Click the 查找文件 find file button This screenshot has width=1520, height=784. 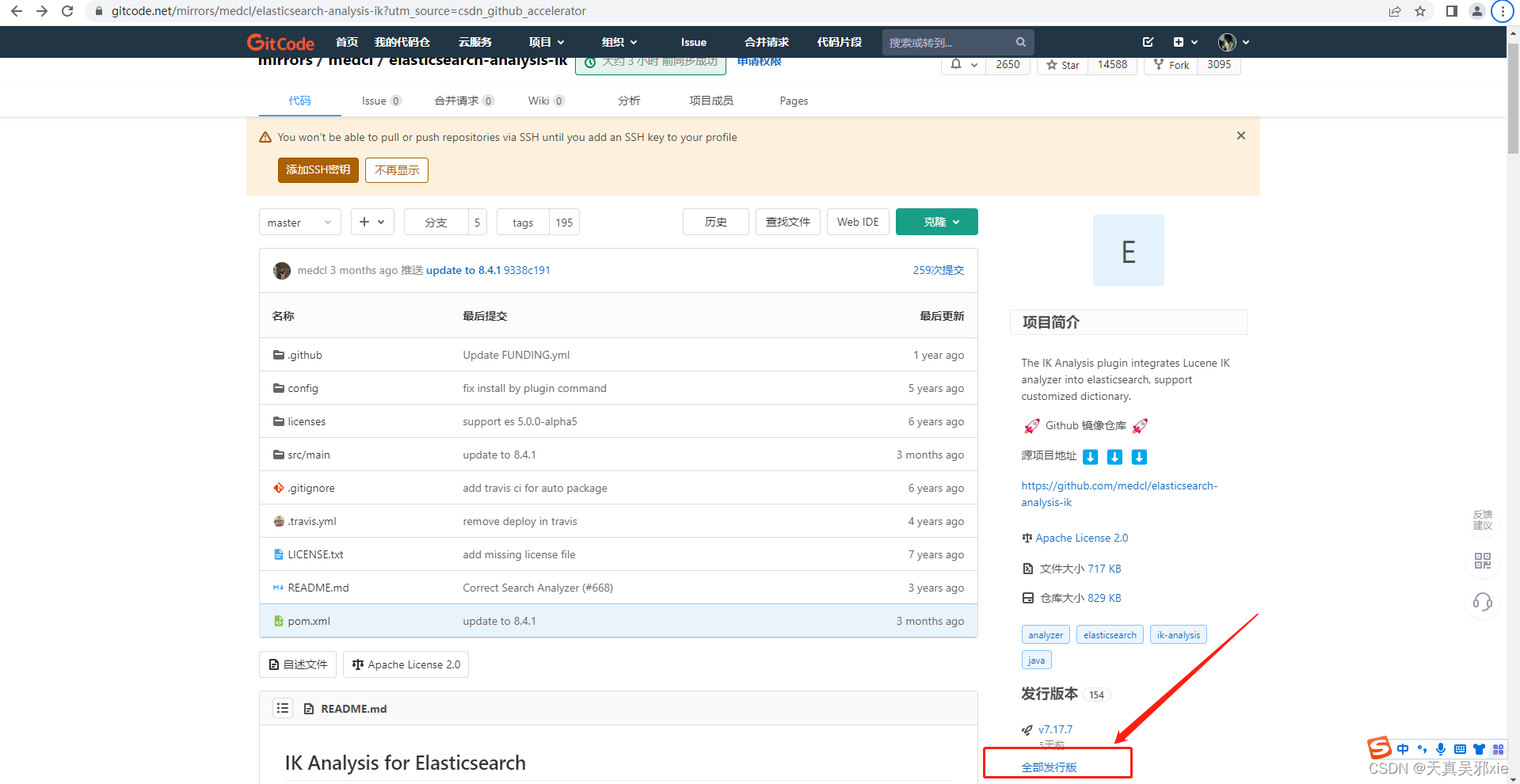click(787, 222)
